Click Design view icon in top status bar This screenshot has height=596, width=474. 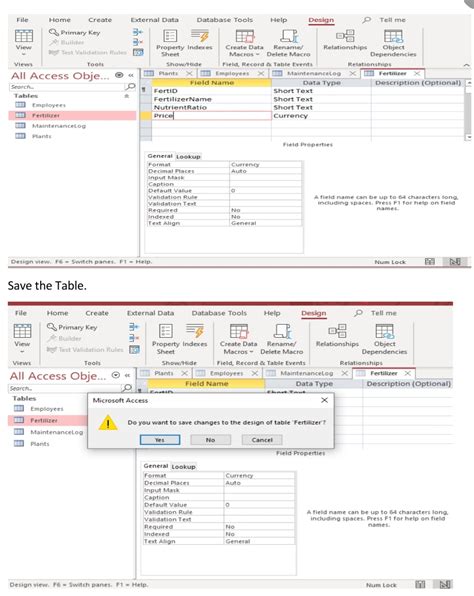455,262
